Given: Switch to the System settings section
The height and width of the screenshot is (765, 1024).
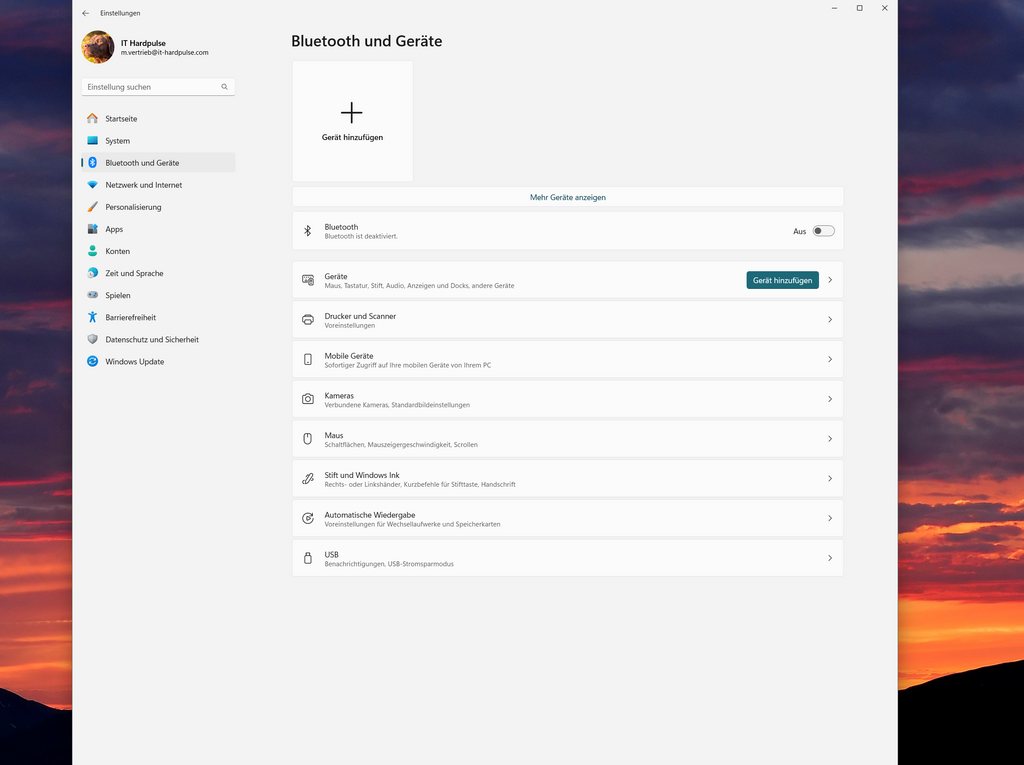Looking at the screenshot, I should (x=117, y=141).
